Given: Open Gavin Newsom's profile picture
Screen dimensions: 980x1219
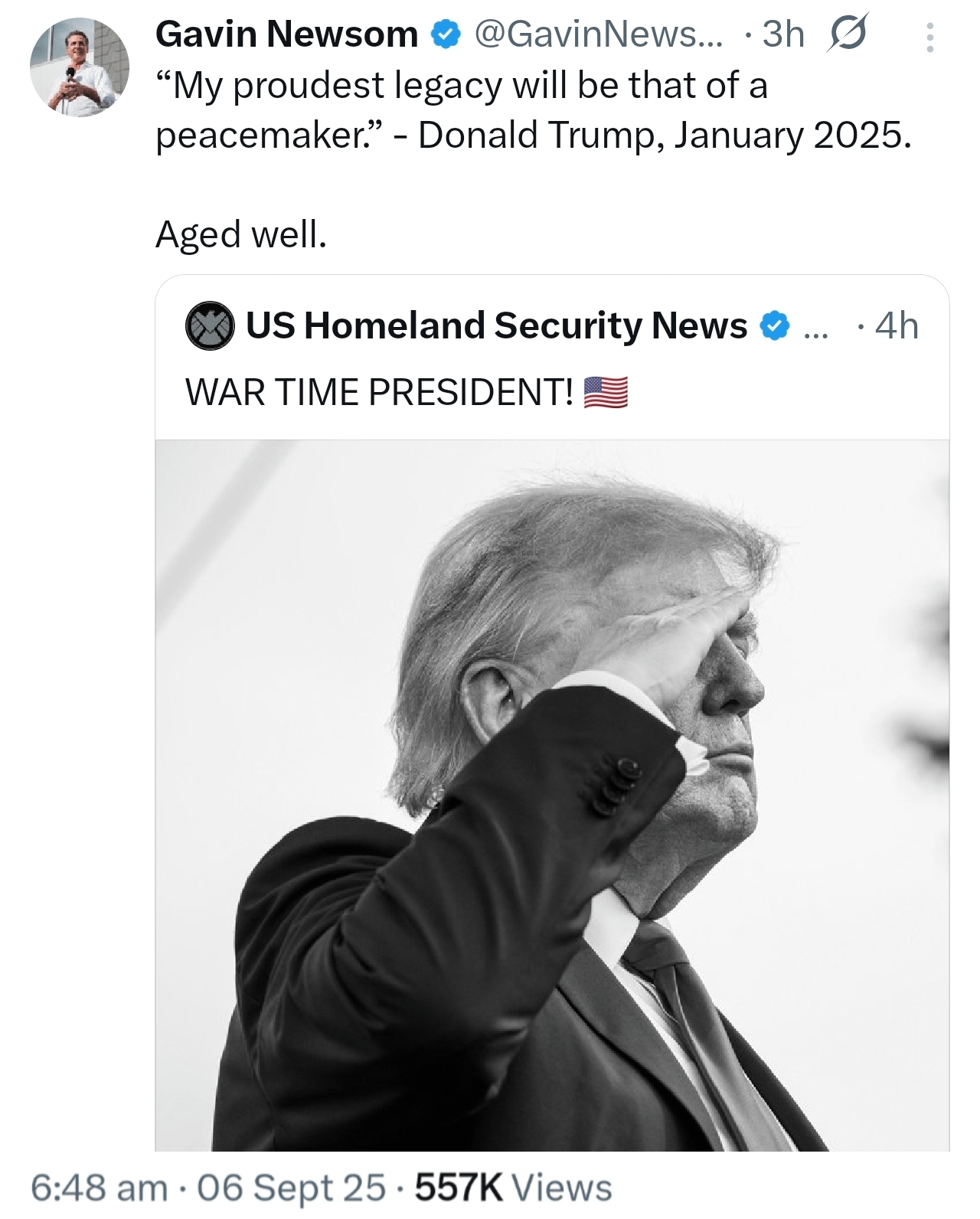Looking at the screenshot, I should point(80,67).
